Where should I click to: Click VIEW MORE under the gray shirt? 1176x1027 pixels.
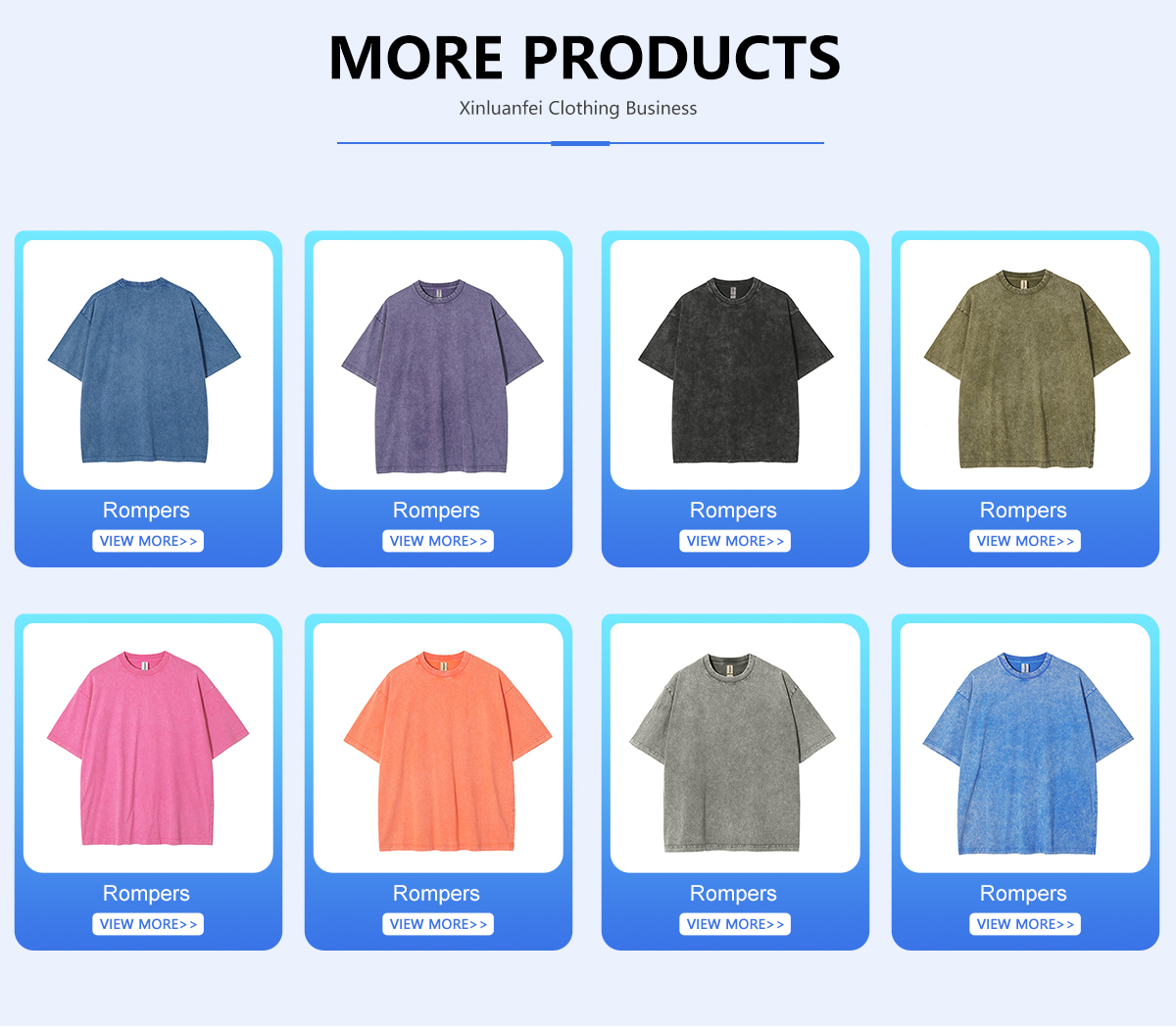coord(735,924)
